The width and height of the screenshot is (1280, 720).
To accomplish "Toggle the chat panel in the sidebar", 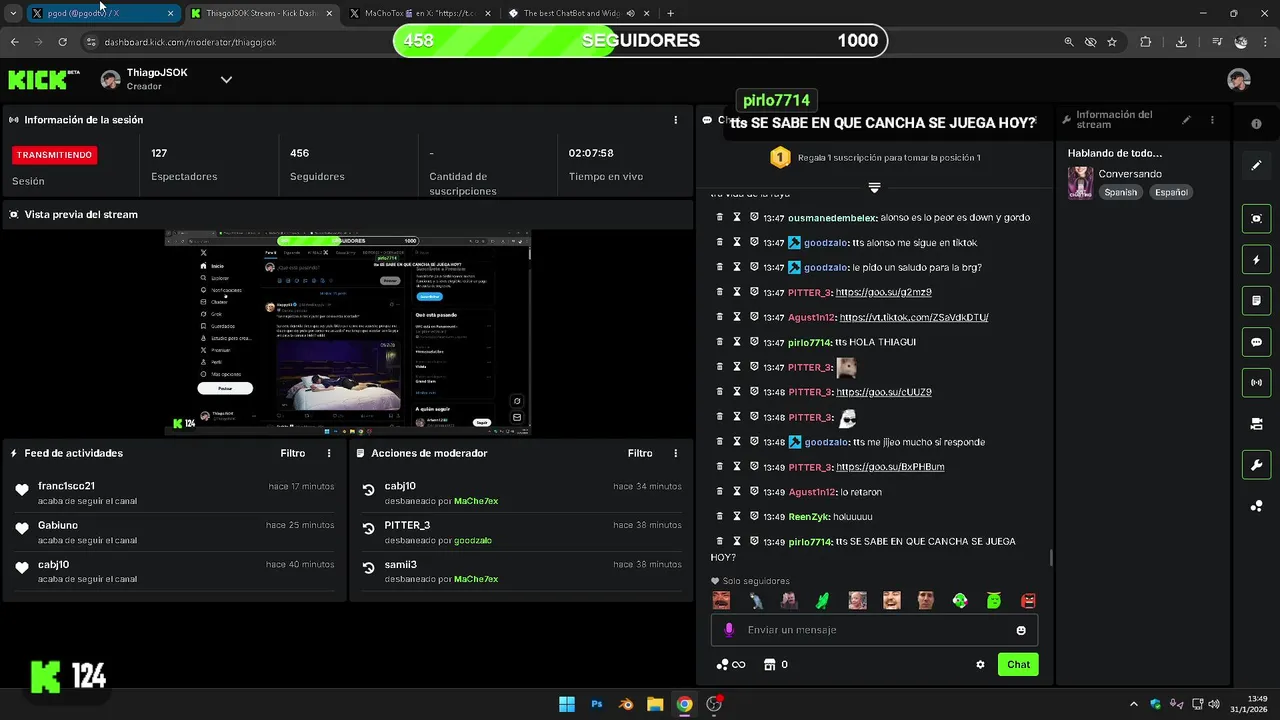I will [1256, 342].
